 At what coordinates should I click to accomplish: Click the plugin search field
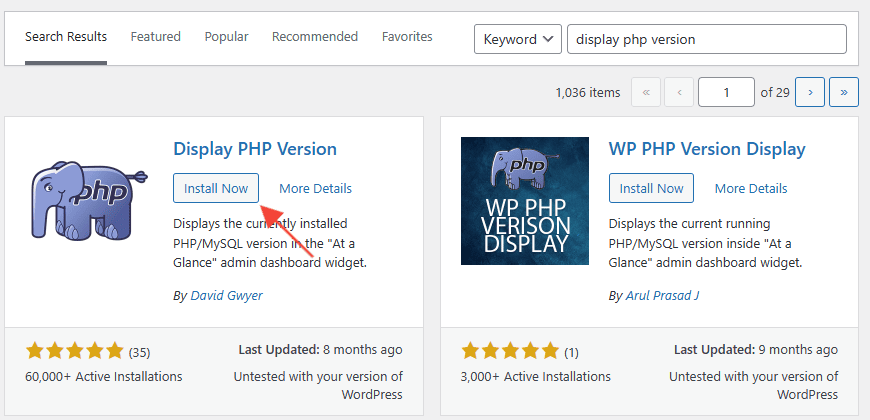[707, 39]
